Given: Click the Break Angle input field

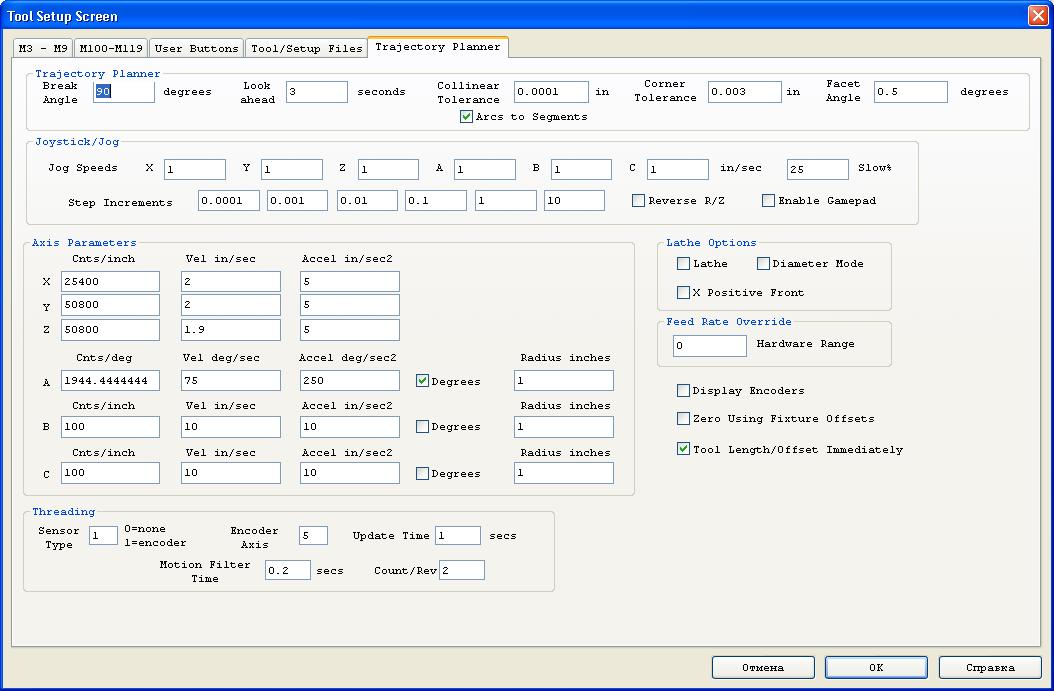Looking at the screenshot, I should pos(124,92).
